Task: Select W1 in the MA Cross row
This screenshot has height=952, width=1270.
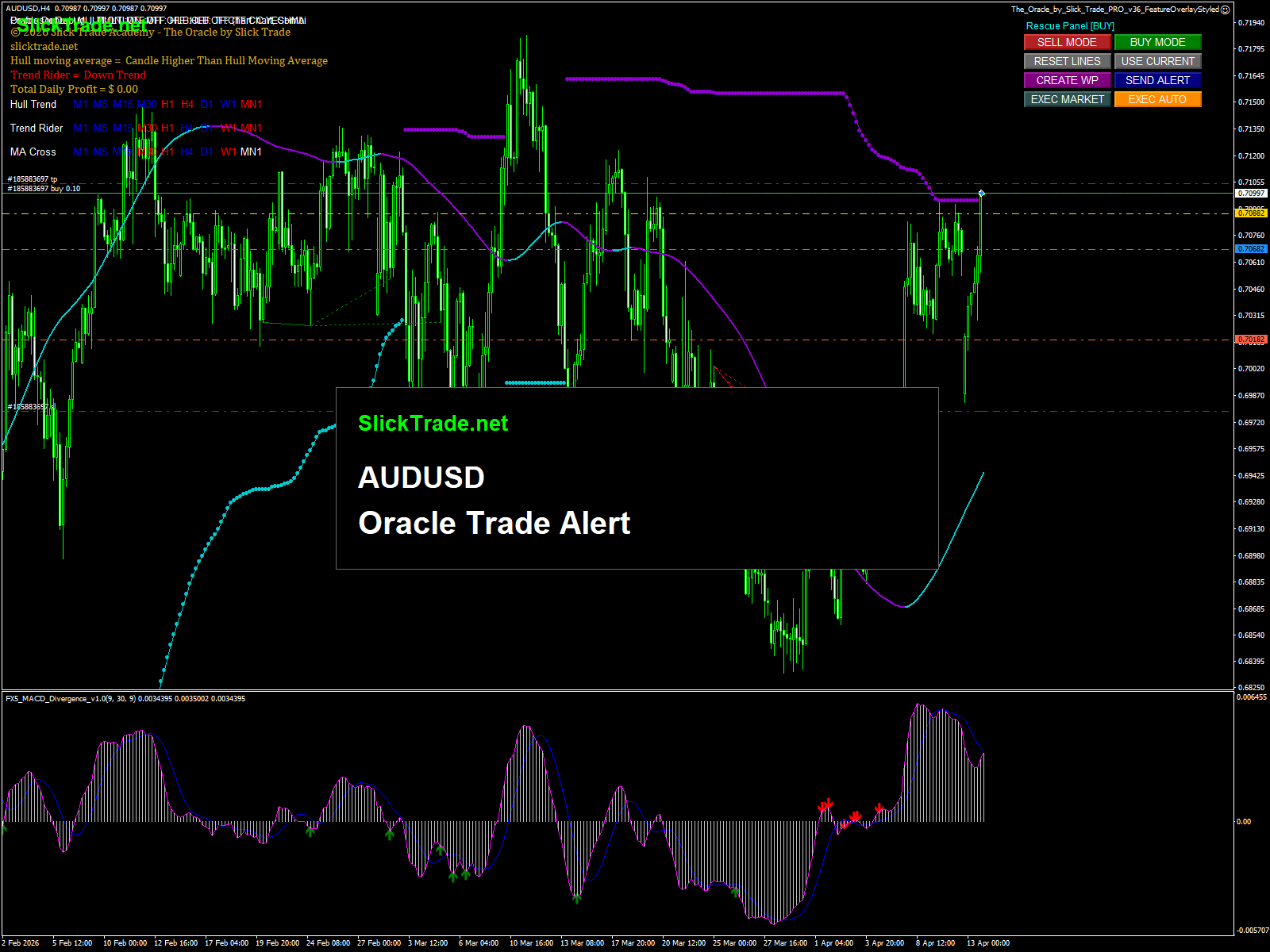Action: point(229,152)
